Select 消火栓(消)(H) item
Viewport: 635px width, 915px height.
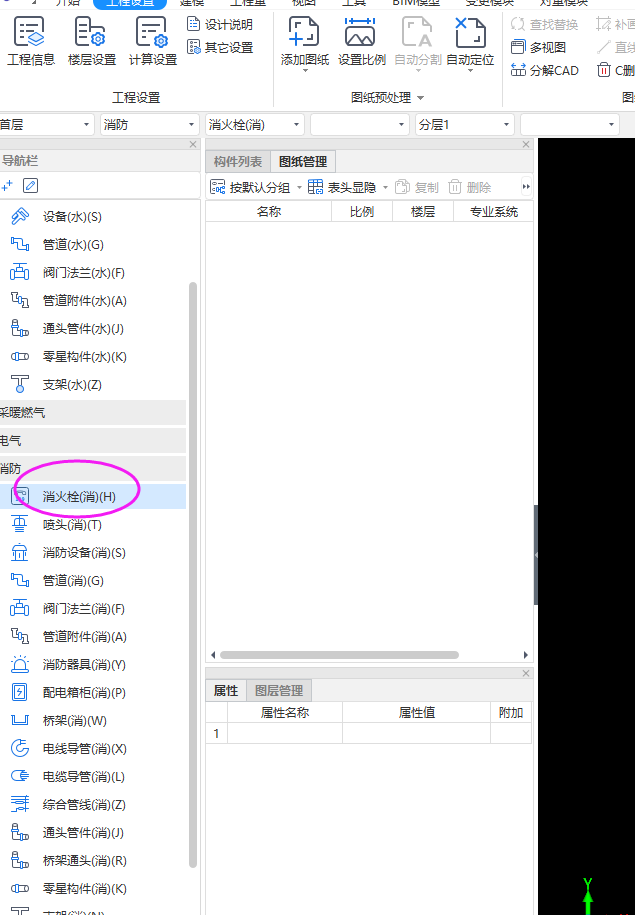[x=93, y=497]
